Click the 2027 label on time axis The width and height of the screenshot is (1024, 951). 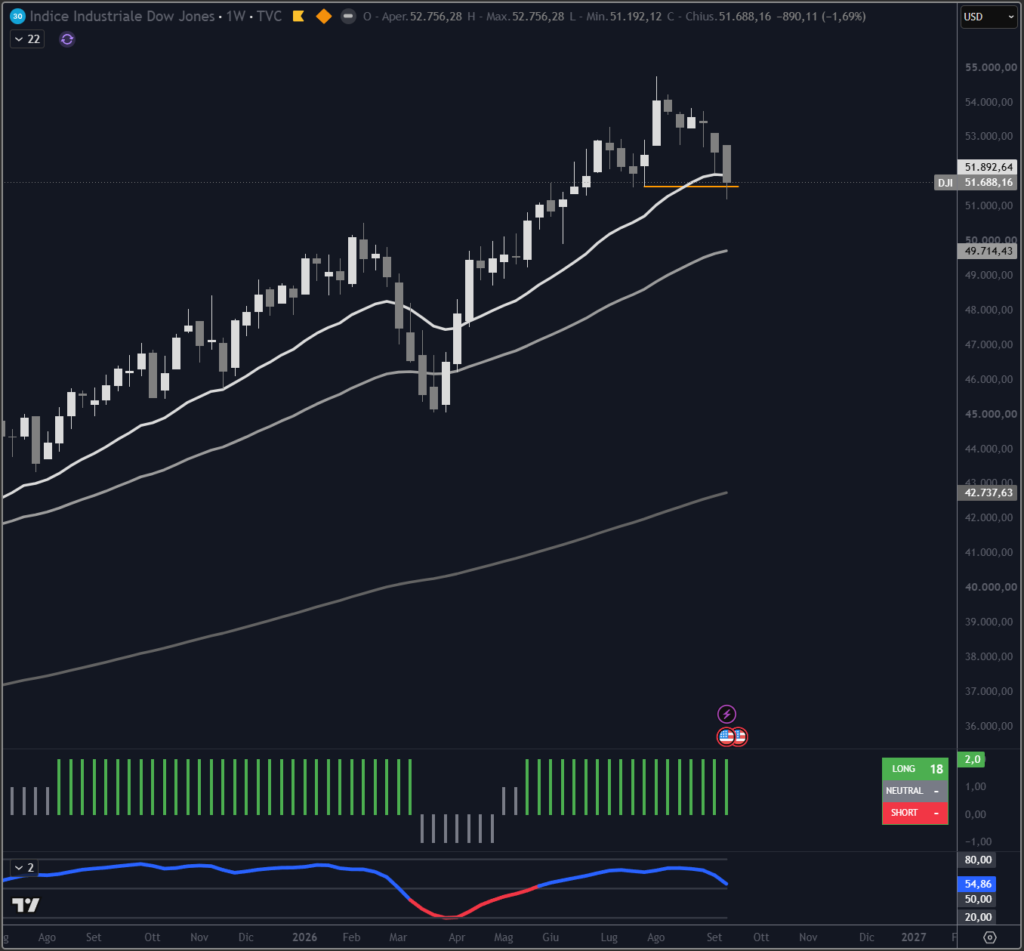pyautogui.click(x=913, y=937)
